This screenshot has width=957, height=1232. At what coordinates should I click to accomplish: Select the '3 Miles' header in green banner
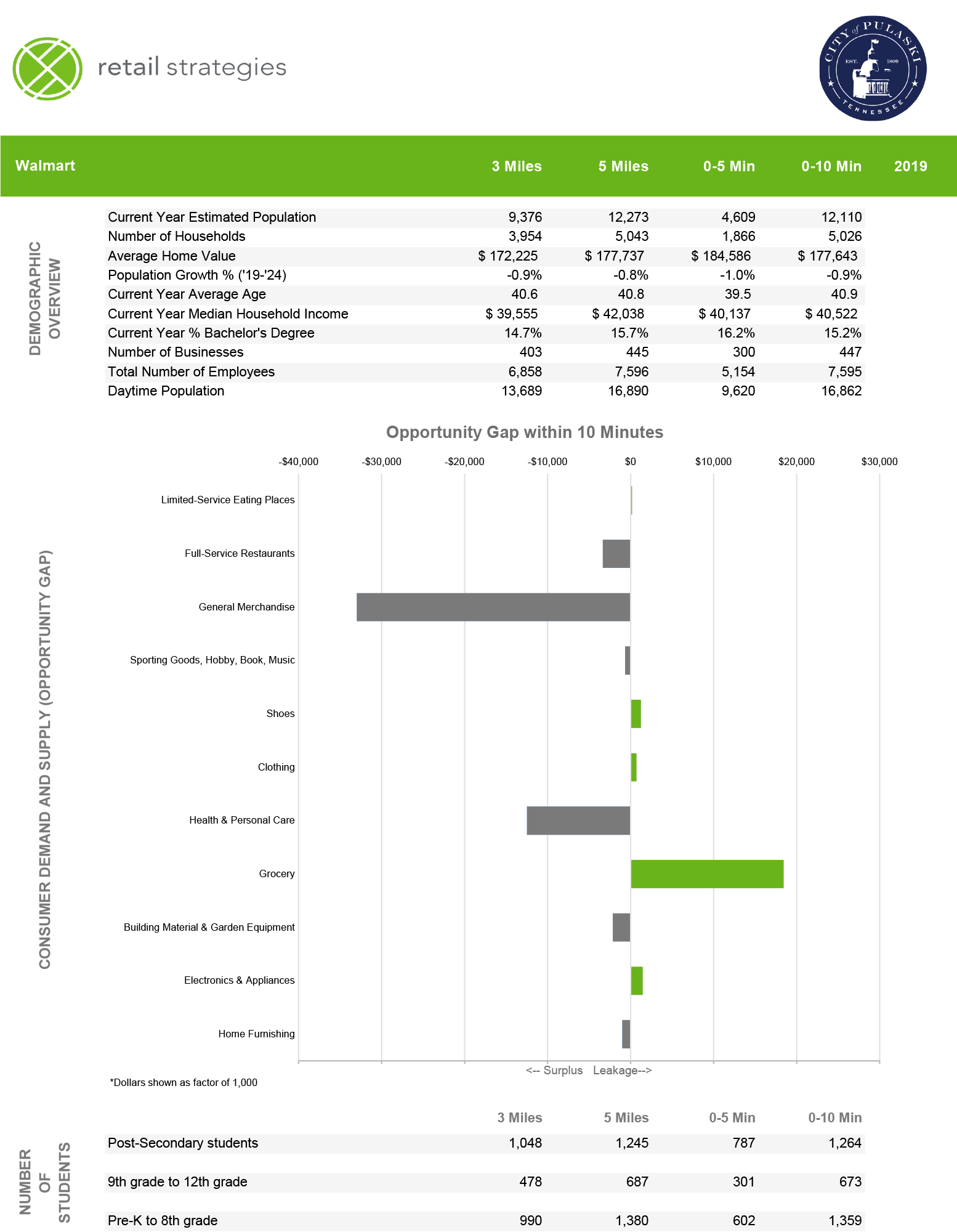pyautogui.click(x=516, y=166)
